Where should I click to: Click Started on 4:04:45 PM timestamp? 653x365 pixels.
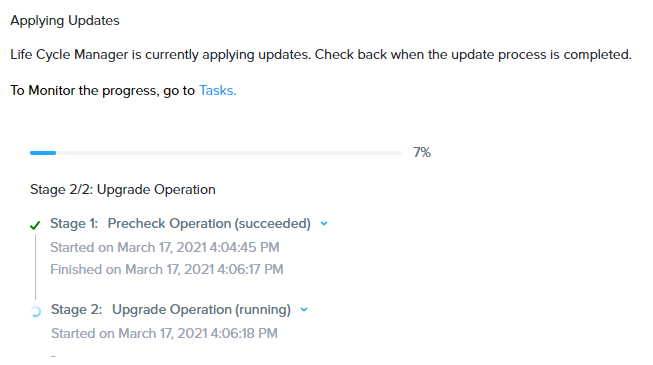click(165, 248)
